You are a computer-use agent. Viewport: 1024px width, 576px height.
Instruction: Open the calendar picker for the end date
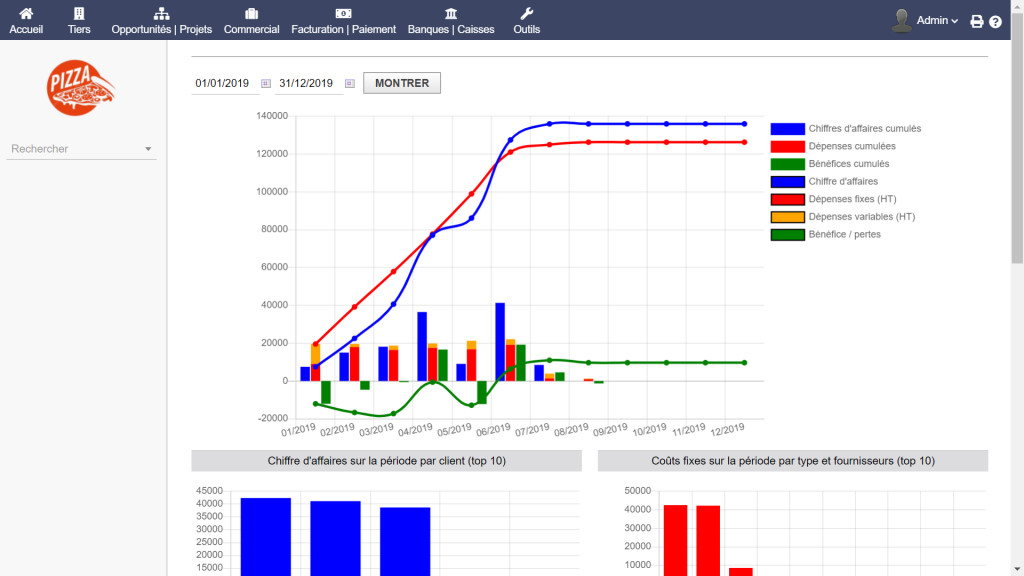pyautogui.click(x=349, y=84)
